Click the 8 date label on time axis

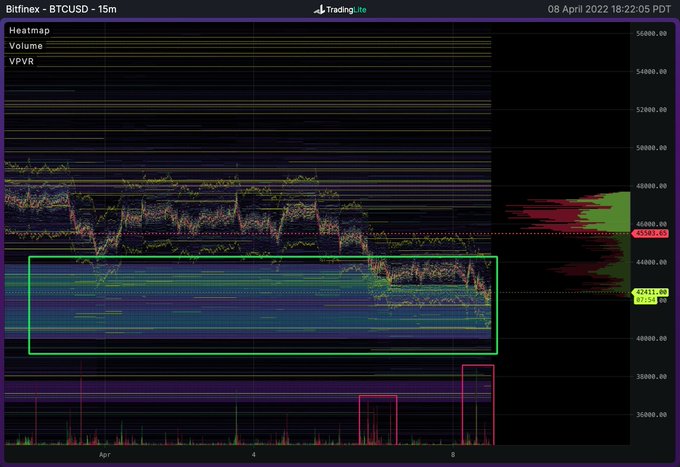tap(453, 455)
